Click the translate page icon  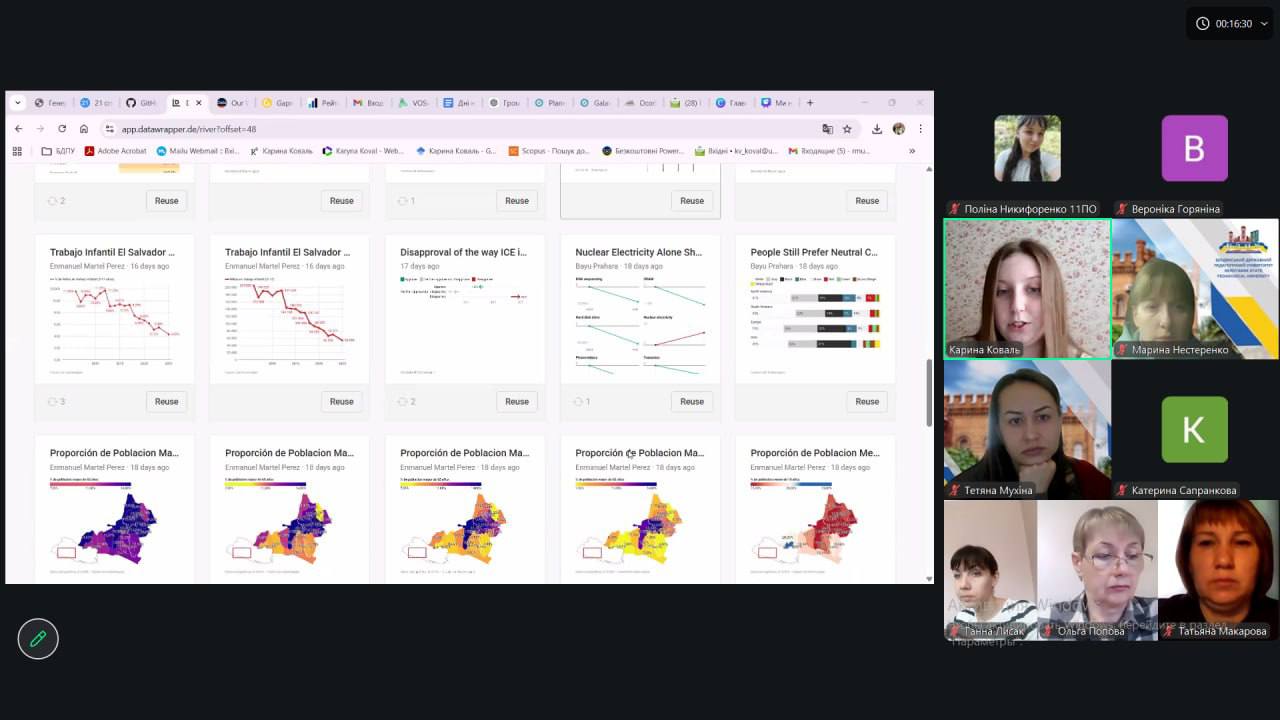(827, 129)
